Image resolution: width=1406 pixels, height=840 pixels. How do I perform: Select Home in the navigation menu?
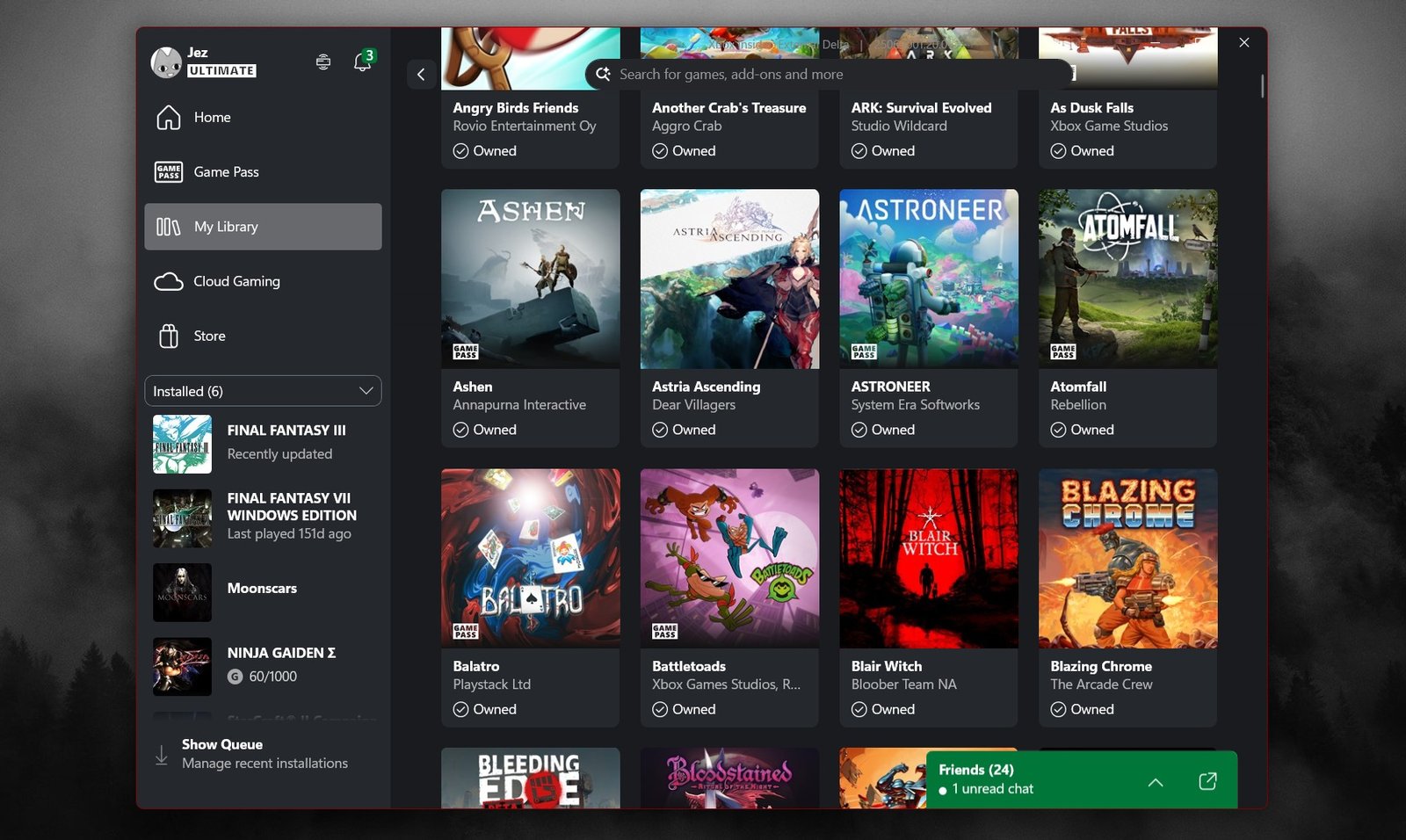(x=212, y=117)
